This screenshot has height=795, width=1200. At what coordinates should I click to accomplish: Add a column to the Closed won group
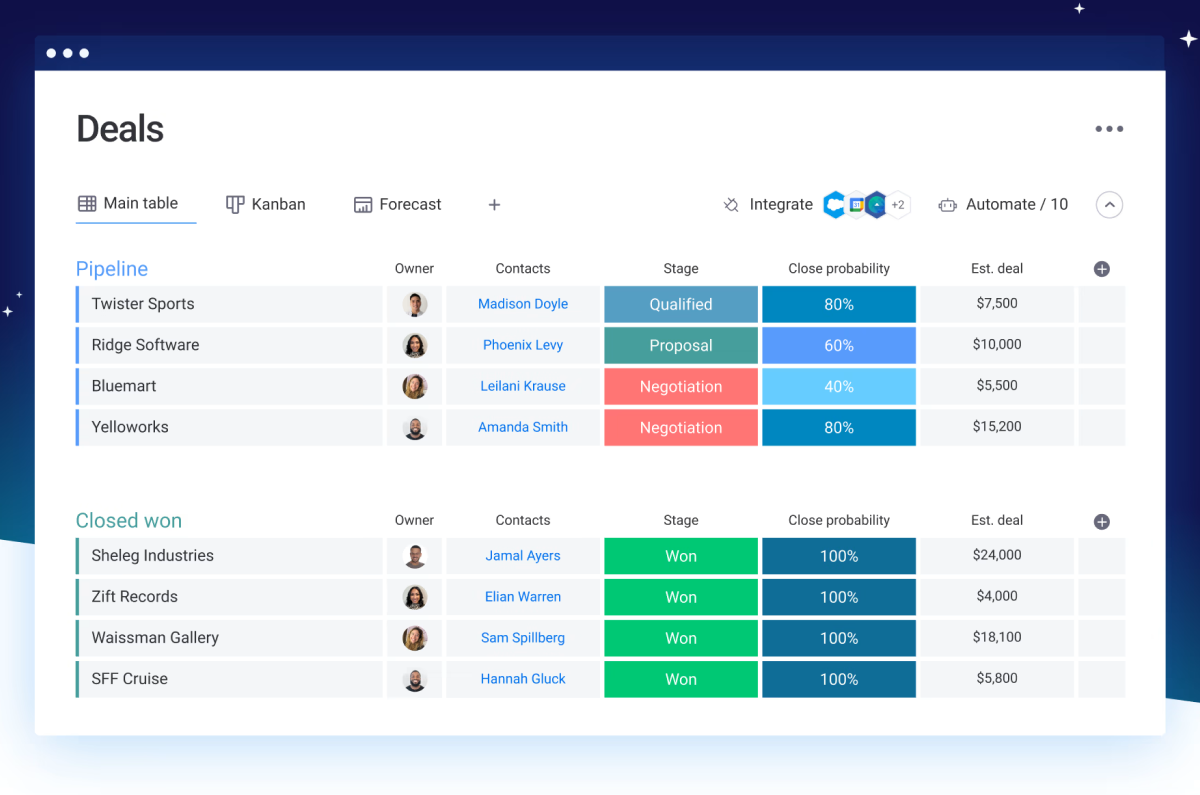coord(1101,521)
